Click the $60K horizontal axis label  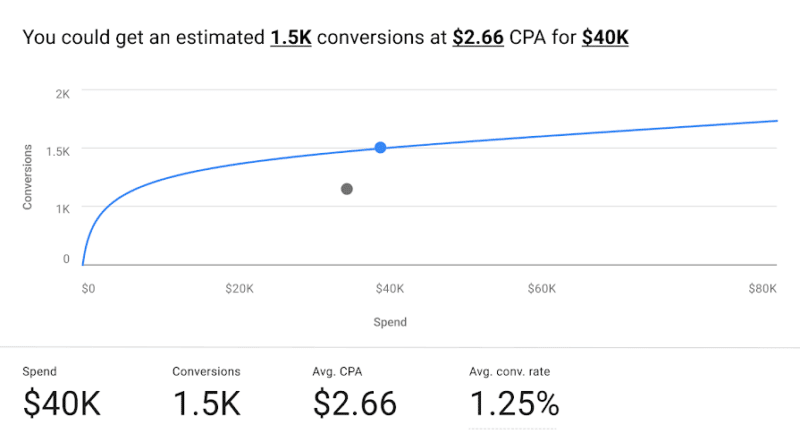(x=541, y=289)
